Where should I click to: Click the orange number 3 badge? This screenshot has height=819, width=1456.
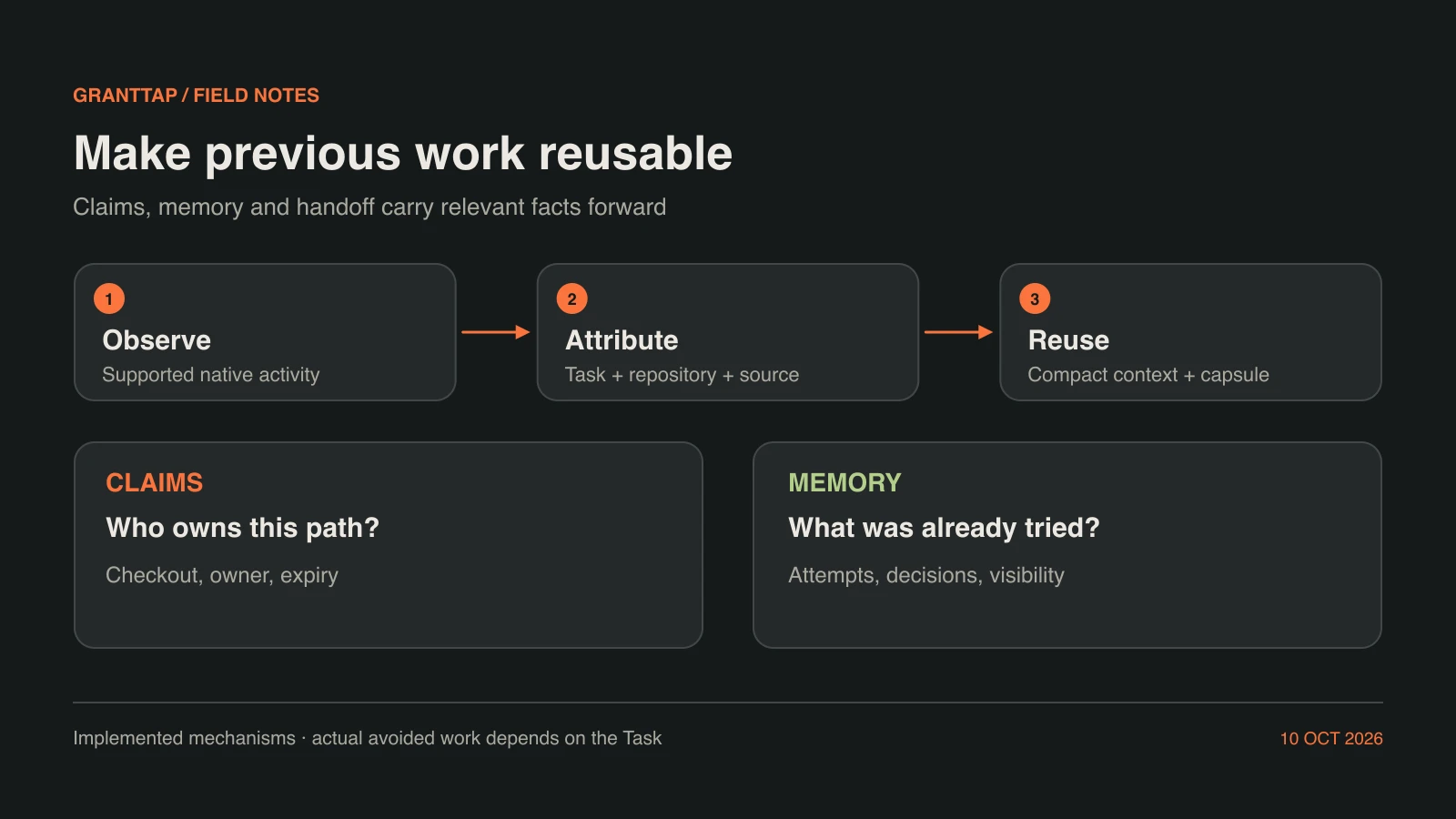[1035, 298]
